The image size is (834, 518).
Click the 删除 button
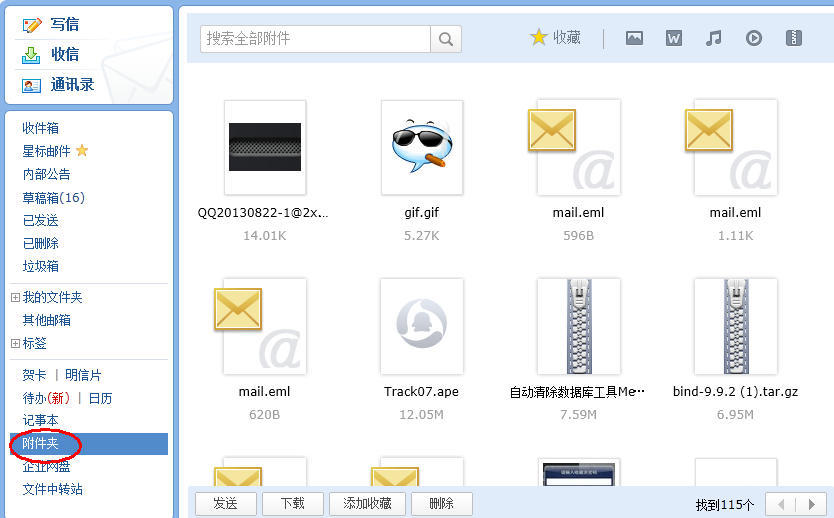[440, 504]
